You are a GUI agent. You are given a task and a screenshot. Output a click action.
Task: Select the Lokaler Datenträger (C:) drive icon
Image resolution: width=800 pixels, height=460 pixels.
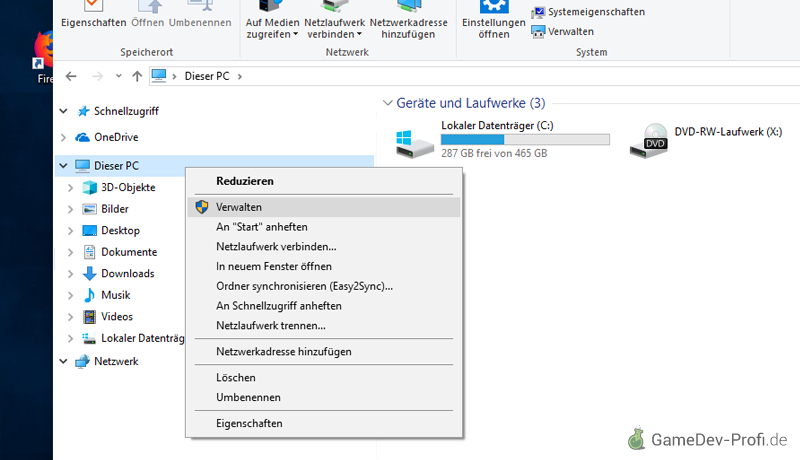click(414, 144)
